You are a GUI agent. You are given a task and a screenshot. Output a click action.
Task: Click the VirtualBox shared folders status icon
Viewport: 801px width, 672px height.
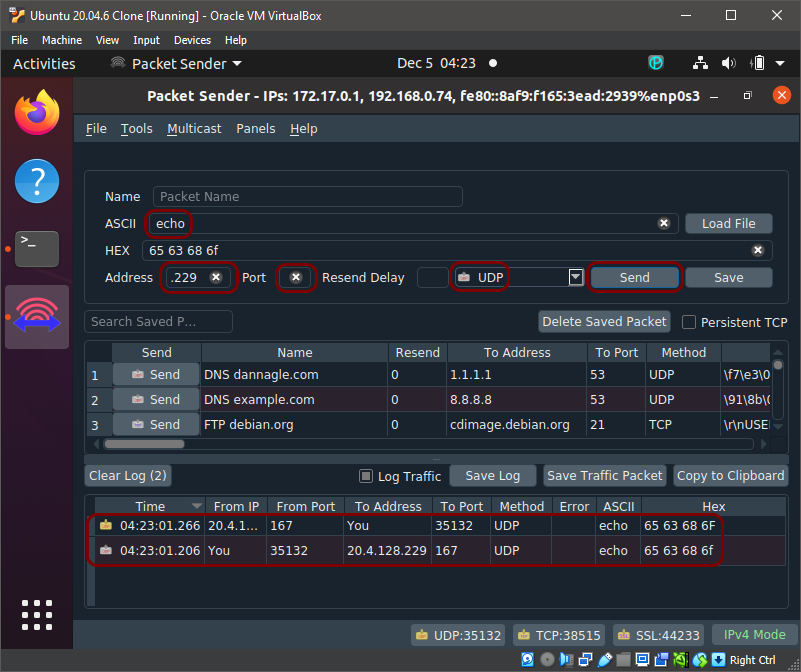(x=623, y=660)
